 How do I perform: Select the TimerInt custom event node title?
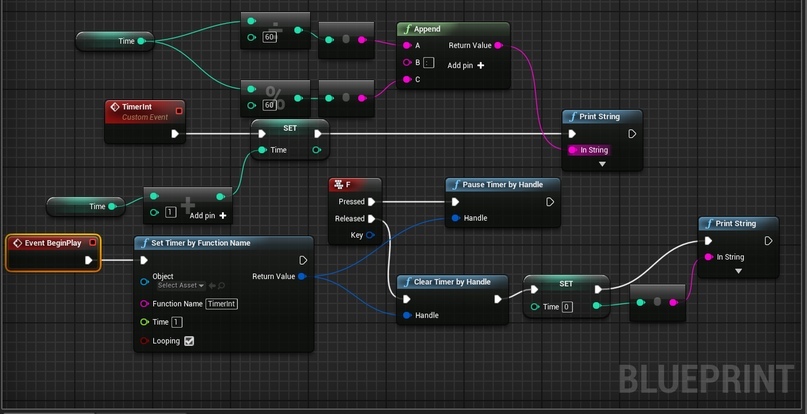[137, 107]
